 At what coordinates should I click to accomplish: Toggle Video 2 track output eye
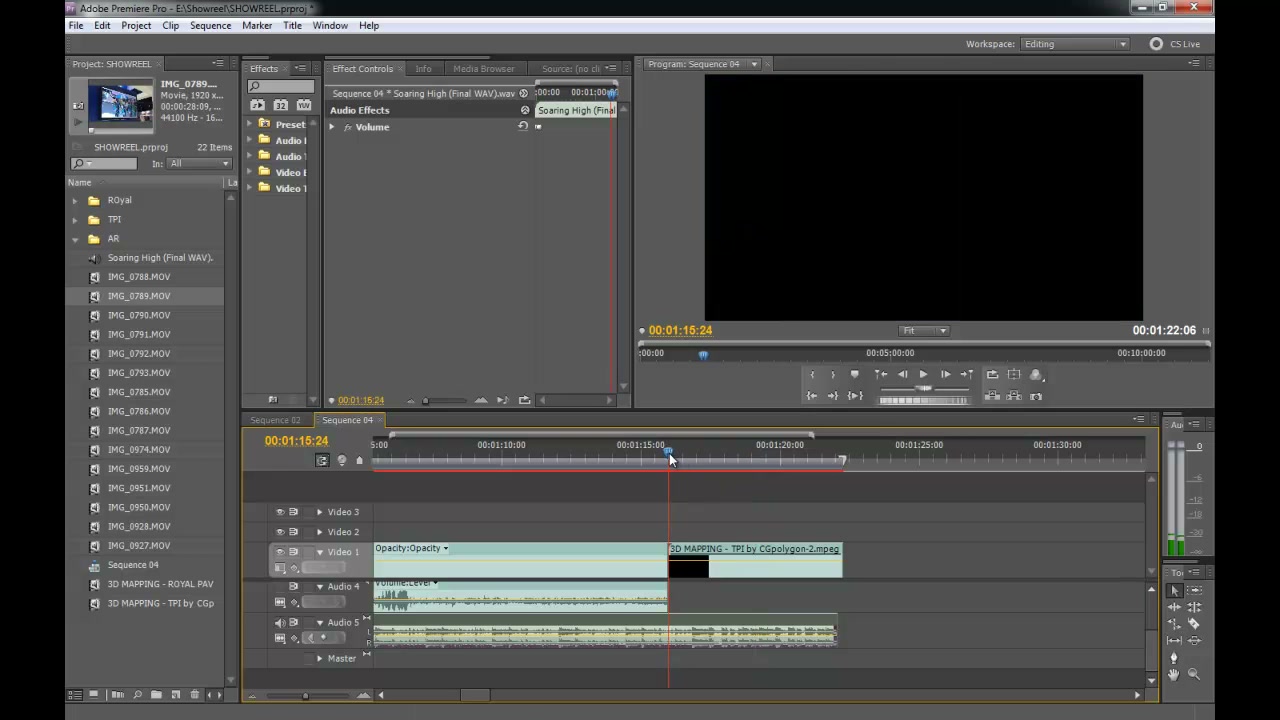(x=280, y=532)
